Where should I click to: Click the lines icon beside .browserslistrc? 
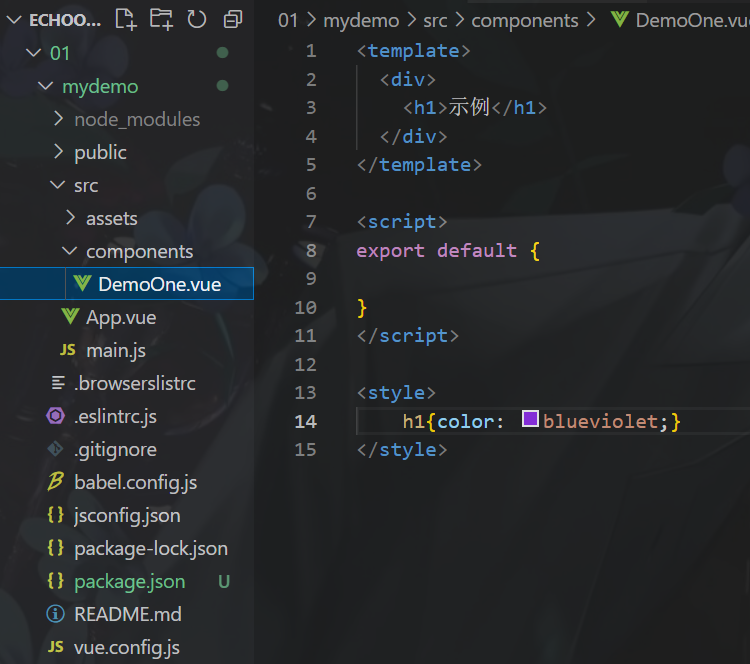click(x=58, y=383)
